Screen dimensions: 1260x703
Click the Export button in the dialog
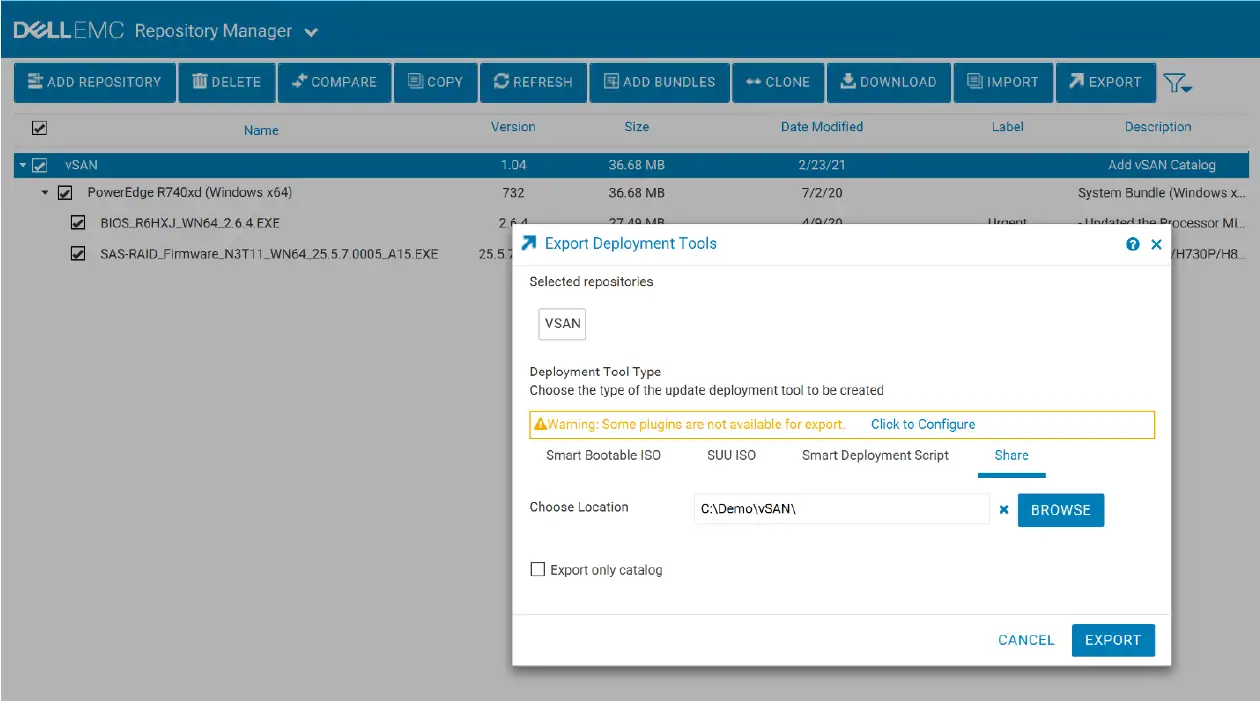click(1113, 640)
